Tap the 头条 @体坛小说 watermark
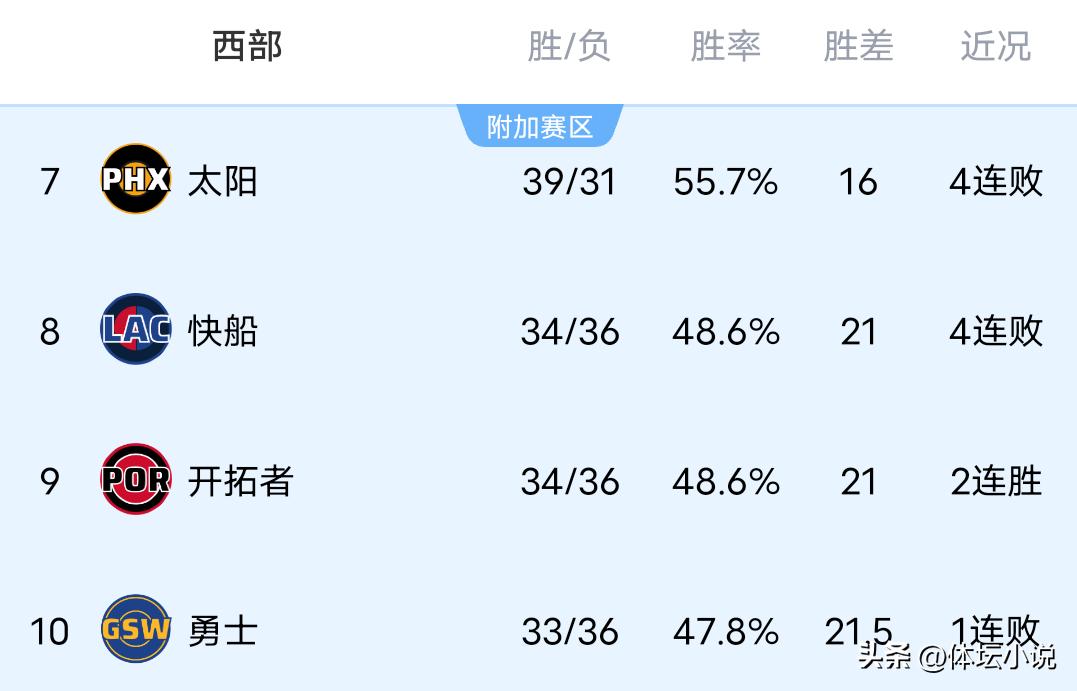The height and width of the screenshot is (691, 1077). 956,657
